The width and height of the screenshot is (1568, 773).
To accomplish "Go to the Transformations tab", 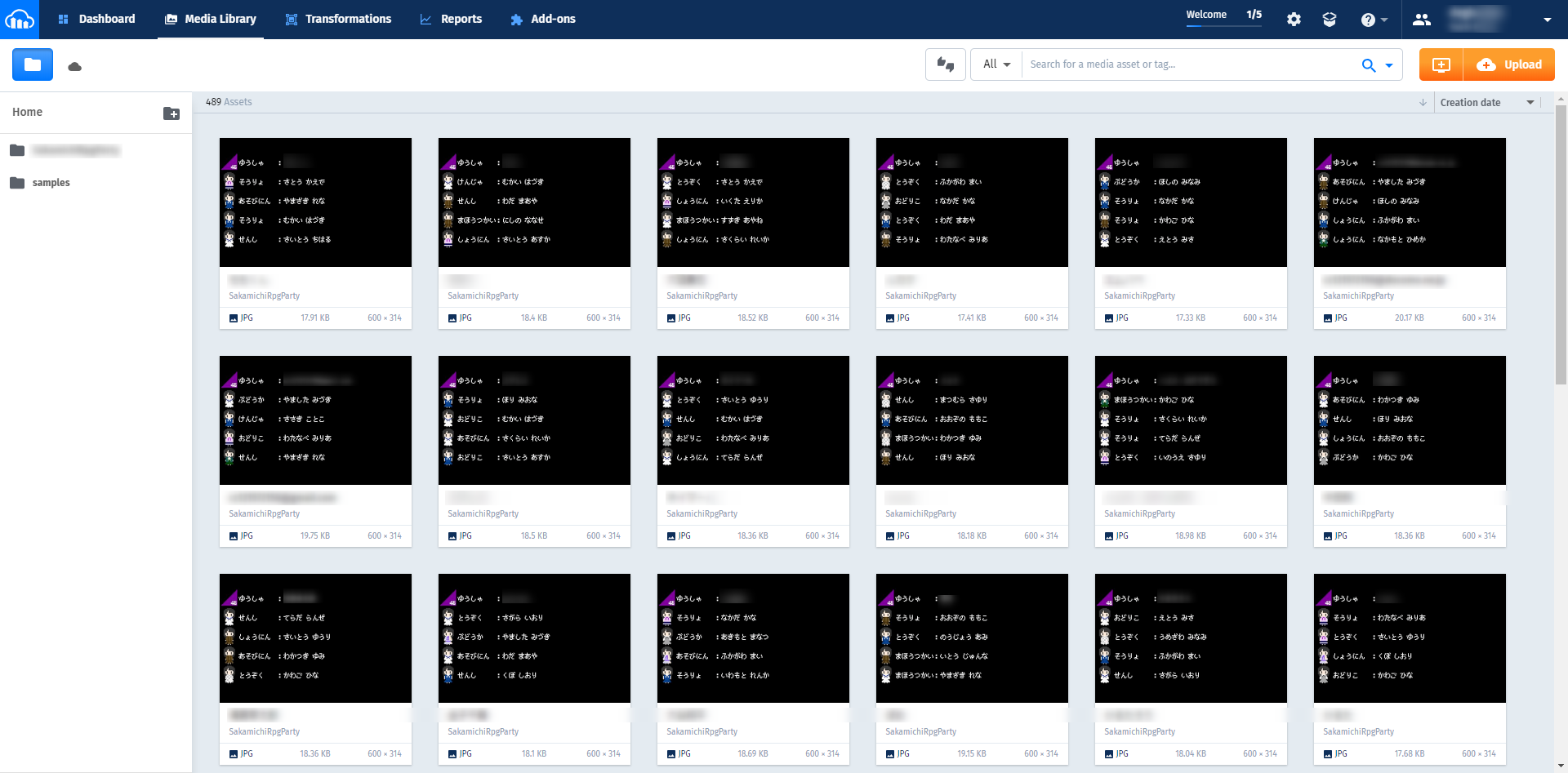I will (338, 19).
